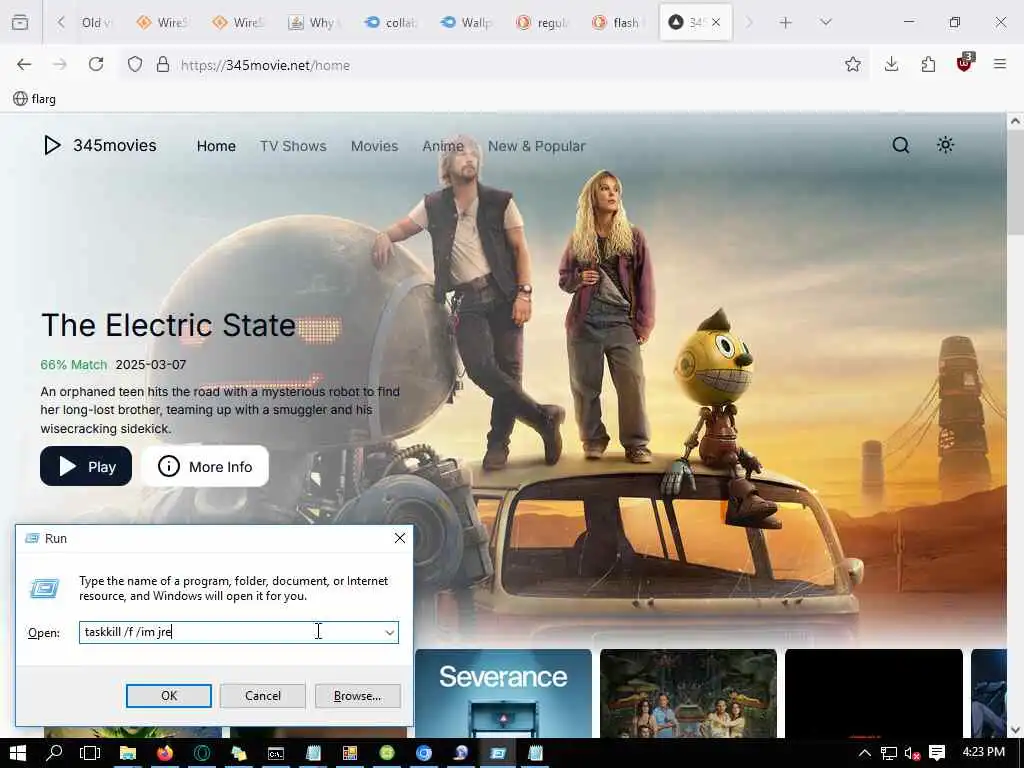Viewport: 1024px width, 768px height.
Task: Open File Explorer from taskbar
Action: coord(127,753)
